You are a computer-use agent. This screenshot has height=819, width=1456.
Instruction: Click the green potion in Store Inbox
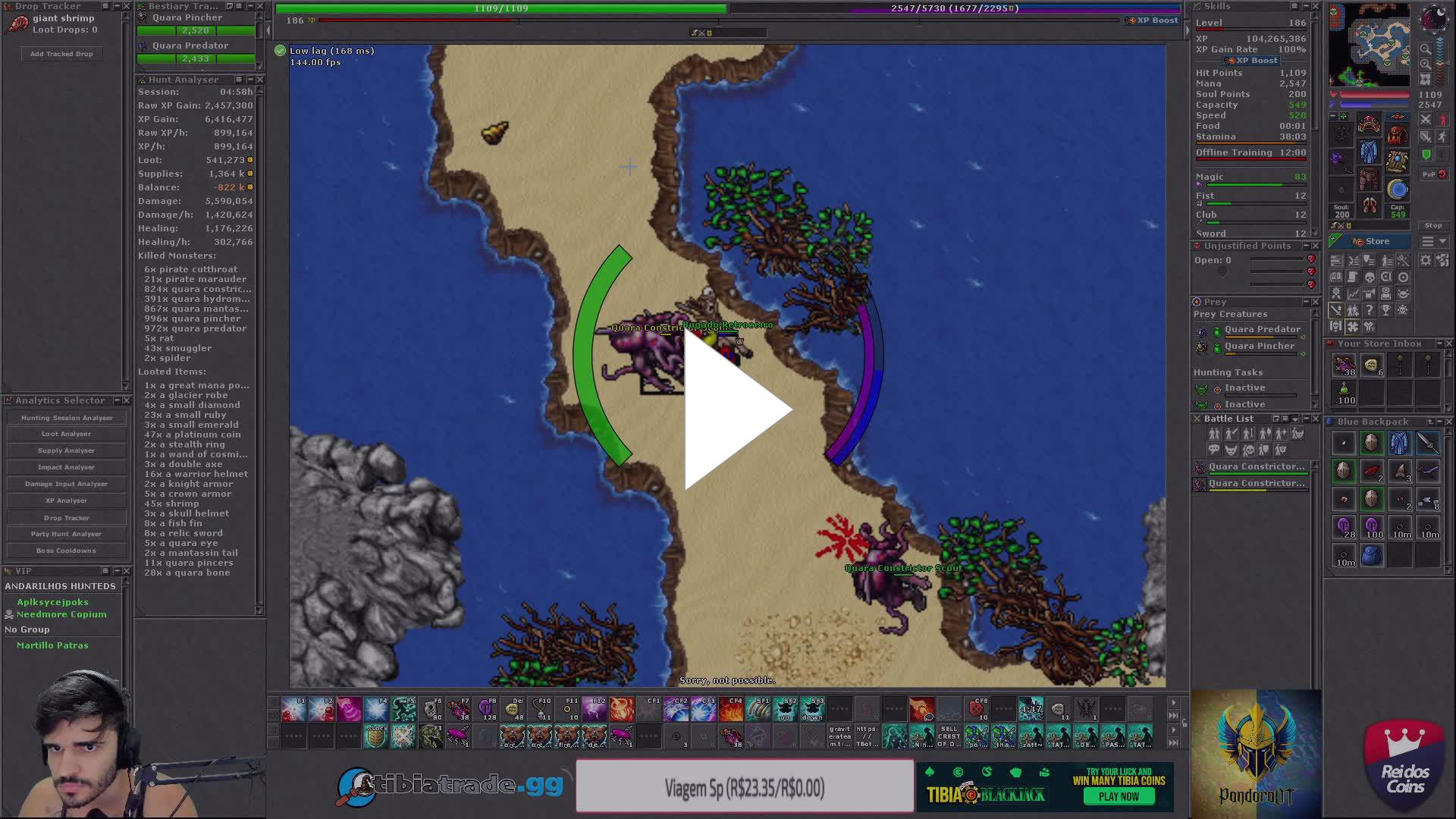(1343, 391)
